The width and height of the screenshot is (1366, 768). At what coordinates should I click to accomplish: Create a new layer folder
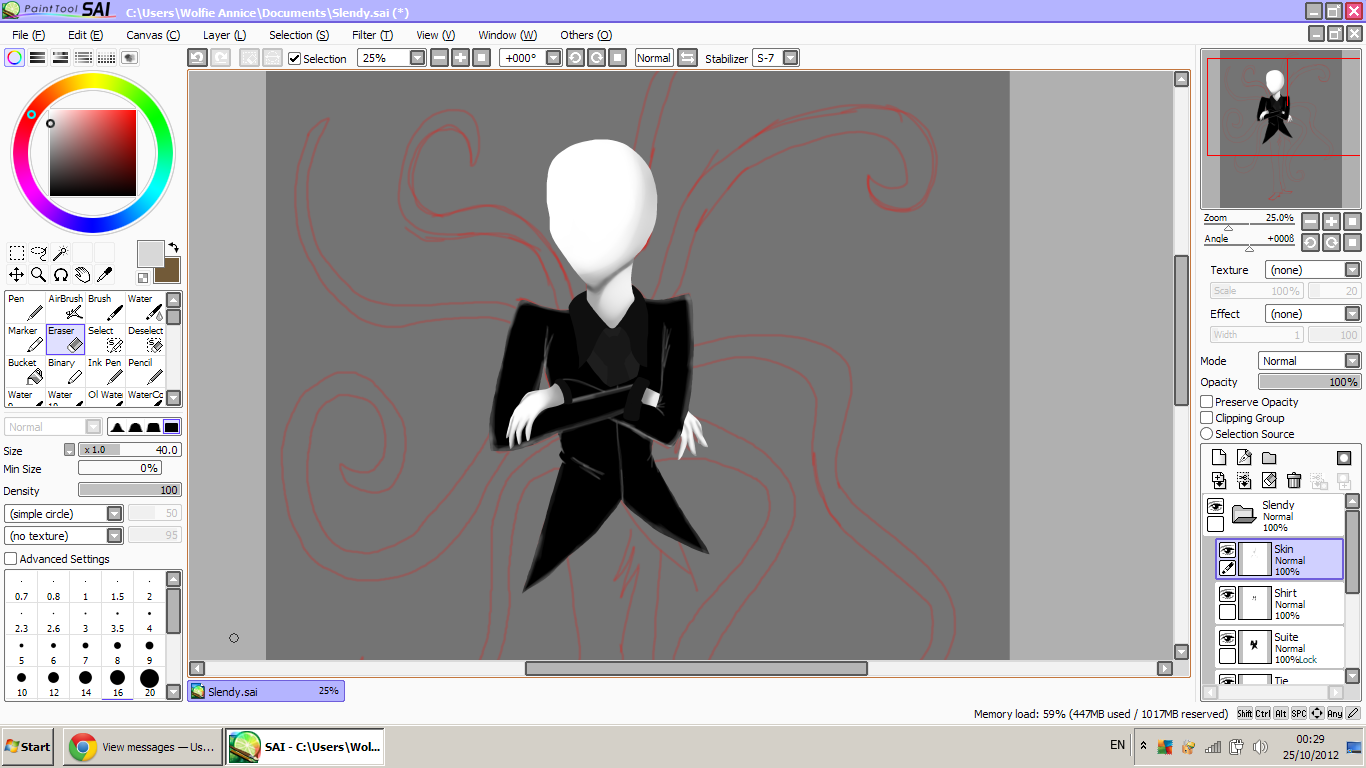(x=1269, y=458)
